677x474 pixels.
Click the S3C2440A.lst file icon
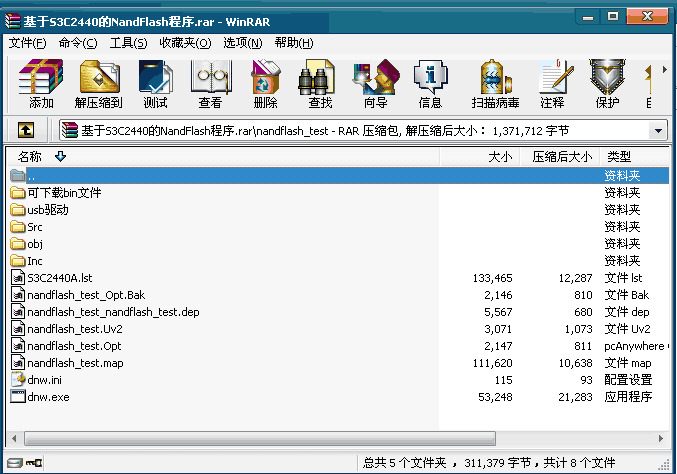click(18, 278)
